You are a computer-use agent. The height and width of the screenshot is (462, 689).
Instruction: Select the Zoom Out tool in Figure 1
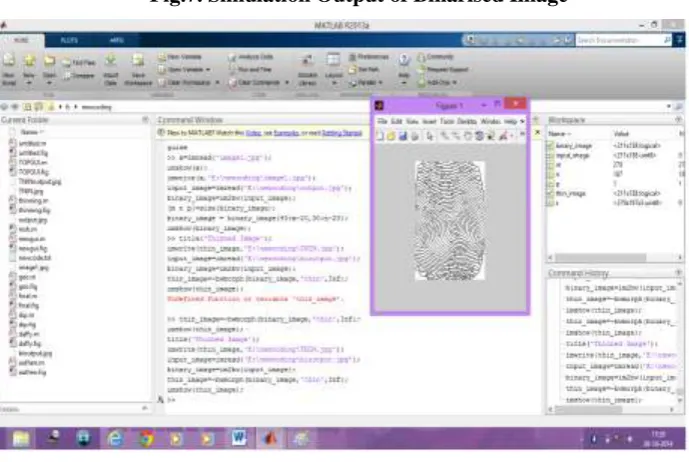(456, 136)
